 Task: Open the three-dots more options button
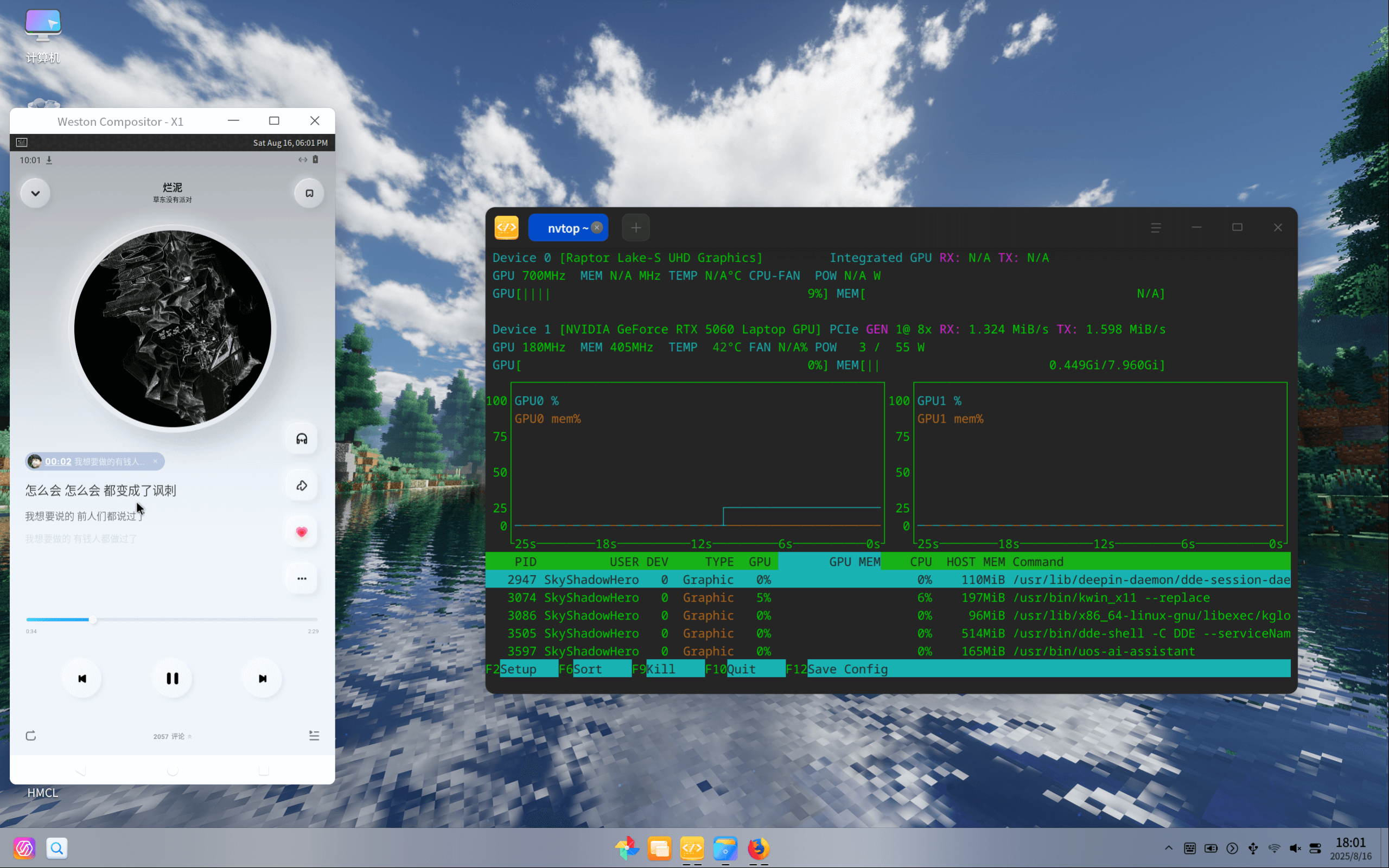(301, 579)
